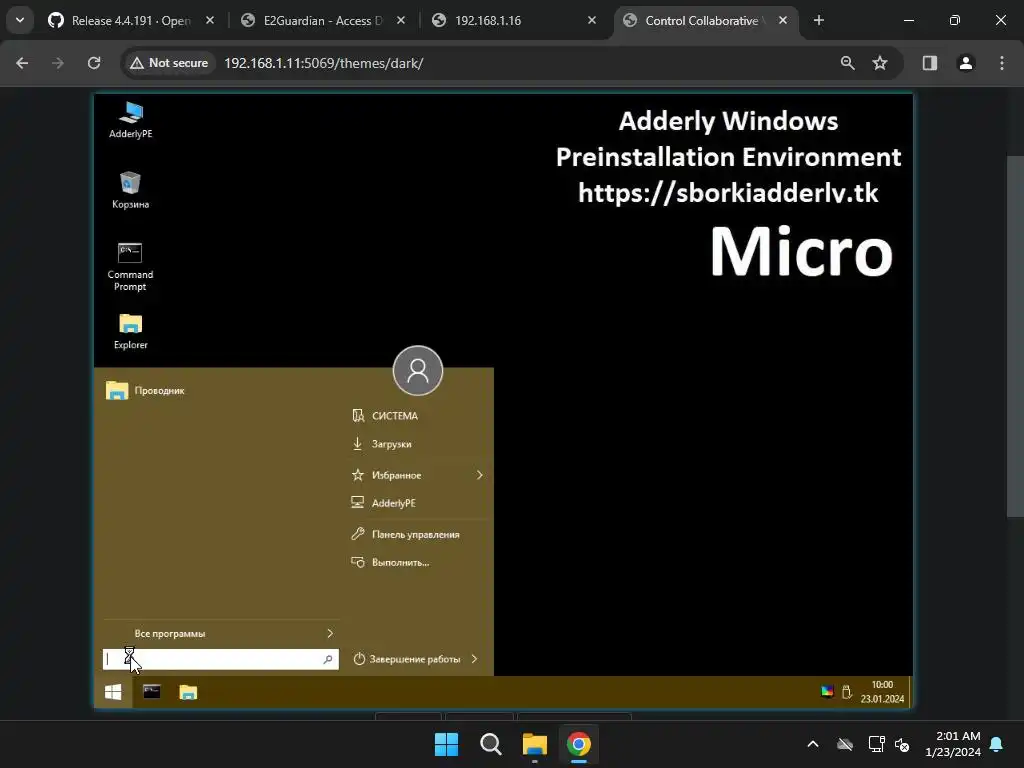Open the tab search dropdown
Image resolution: width=1024 pixels, height=768 pixels.
[x=20, y=21]
